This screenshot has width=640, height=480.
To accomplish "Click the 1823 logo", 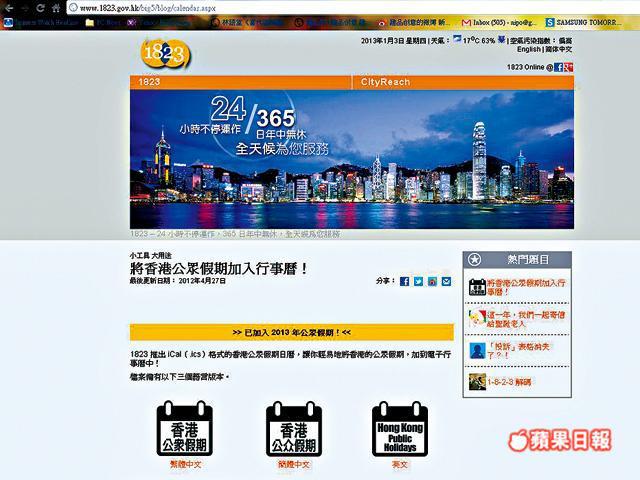I will [166, 53].
